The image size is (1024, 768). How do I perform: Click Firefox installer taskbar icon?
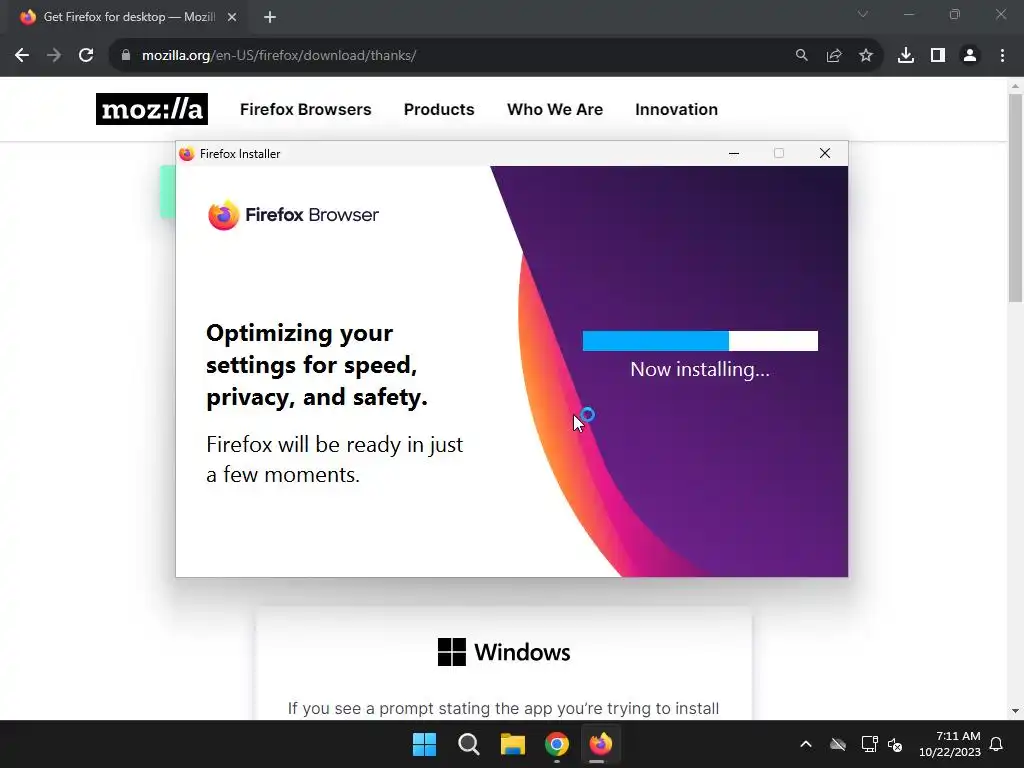click(601, 744)
